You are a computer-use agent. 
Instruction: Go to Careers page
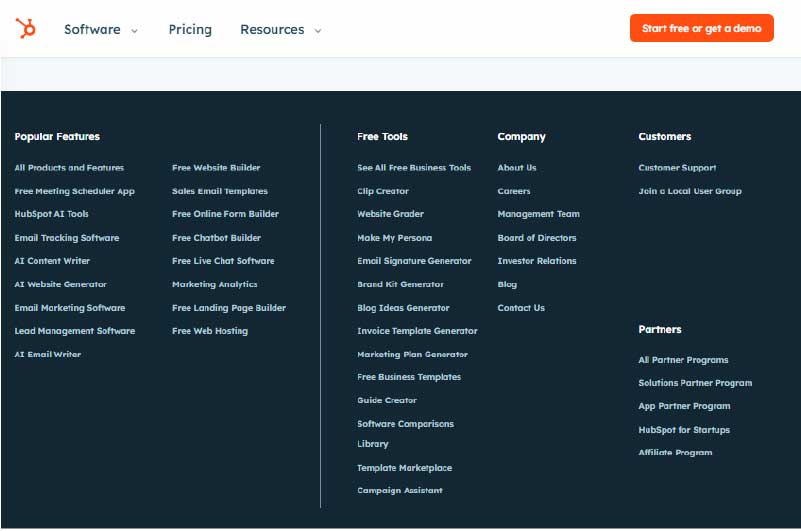(x=514, y=191)
